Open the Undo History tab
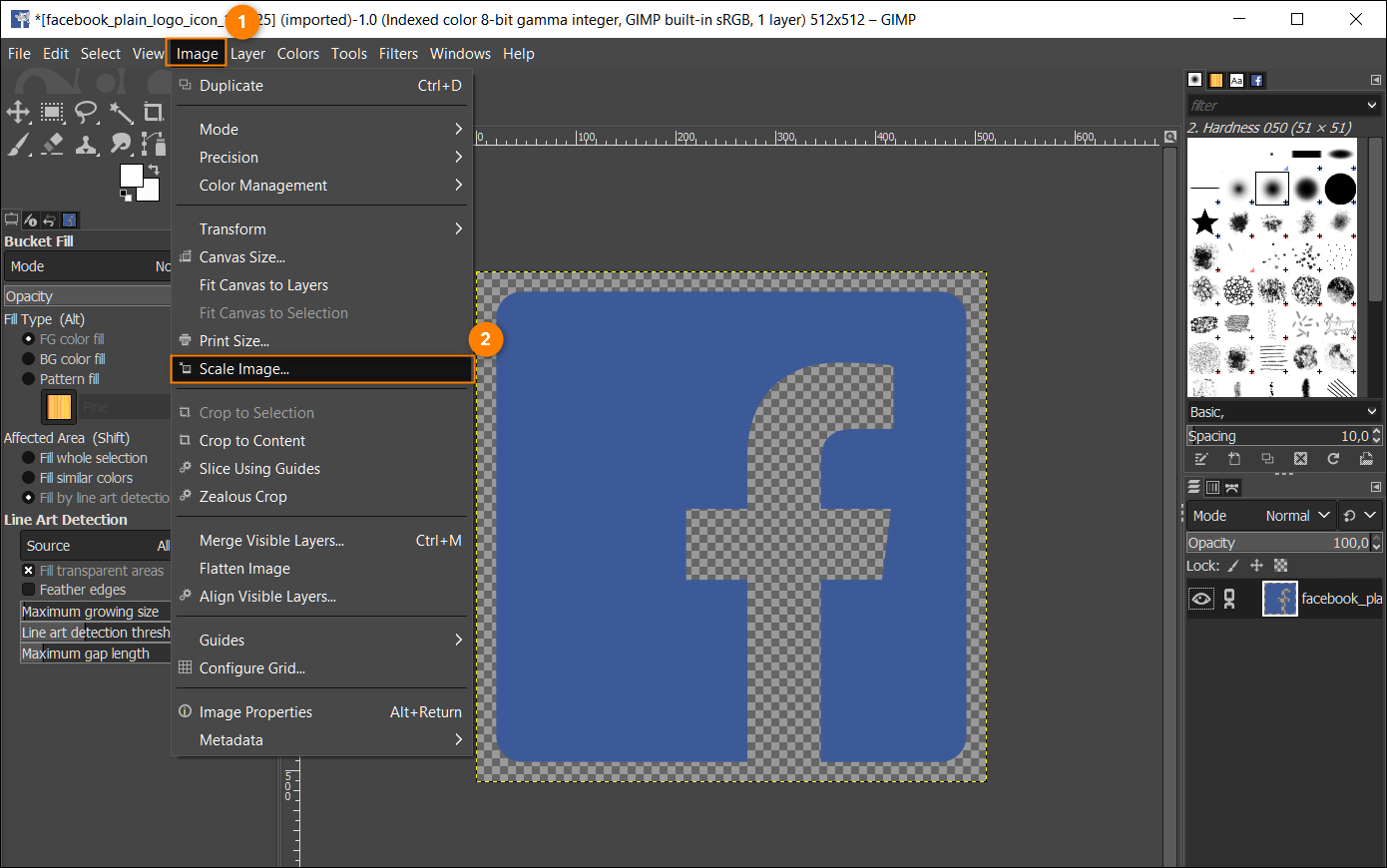 tap(49, 219)
